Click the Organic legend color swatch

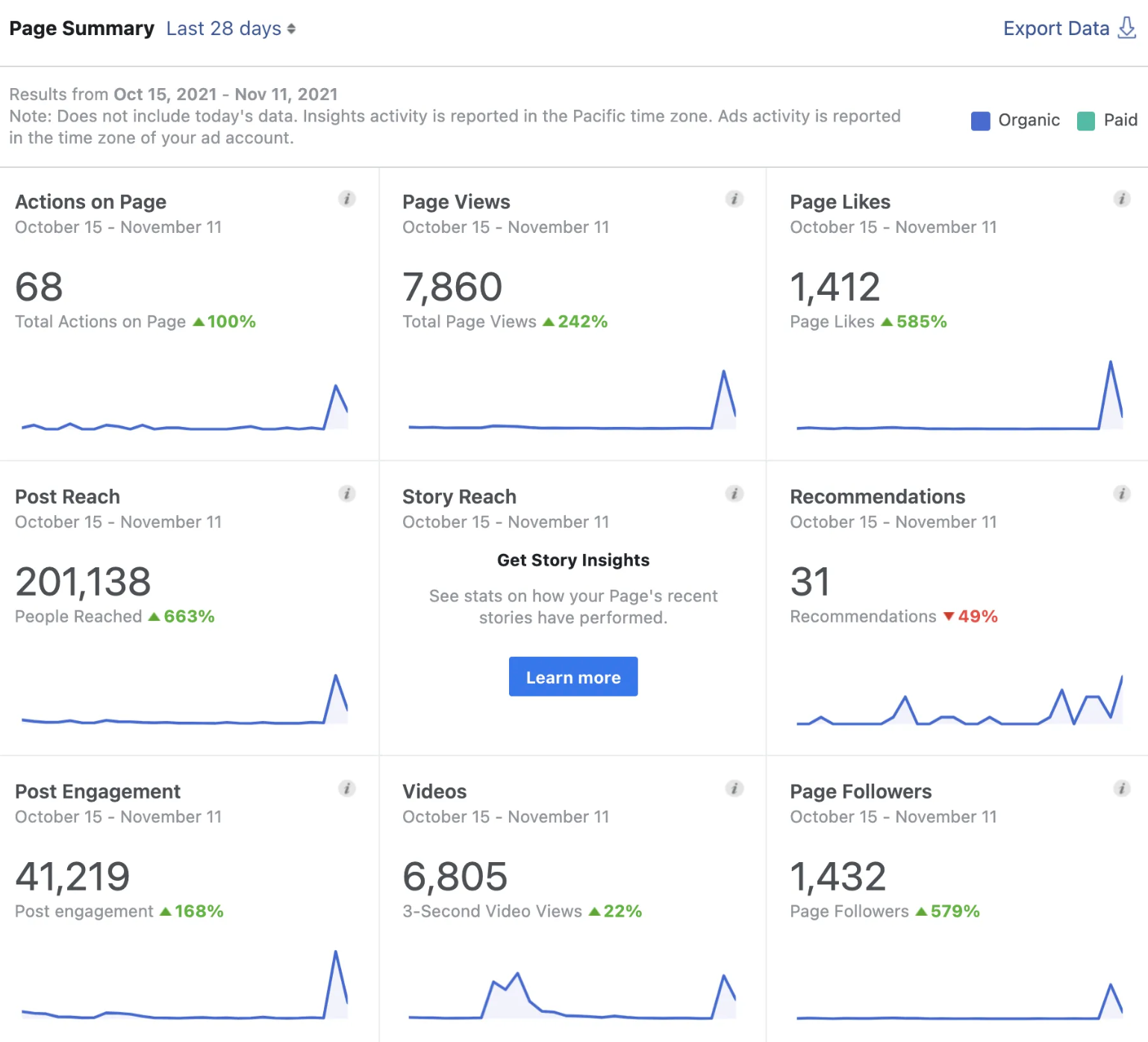[979, 120]
